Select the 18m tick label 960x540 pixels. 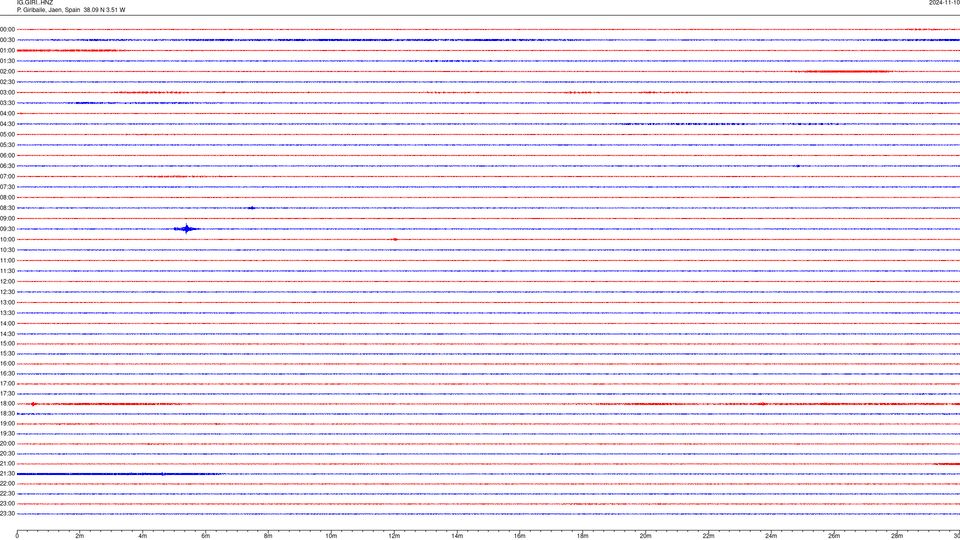(x=583, y=536)
